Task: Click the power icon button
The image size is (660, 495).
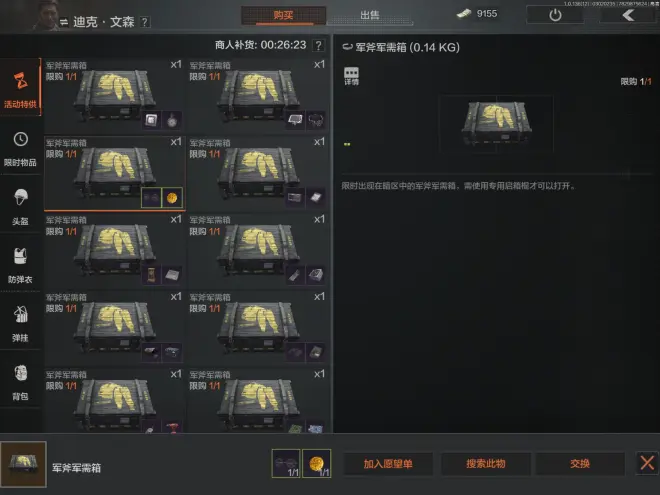Action: pyautogui.click(x=555, y=15)
